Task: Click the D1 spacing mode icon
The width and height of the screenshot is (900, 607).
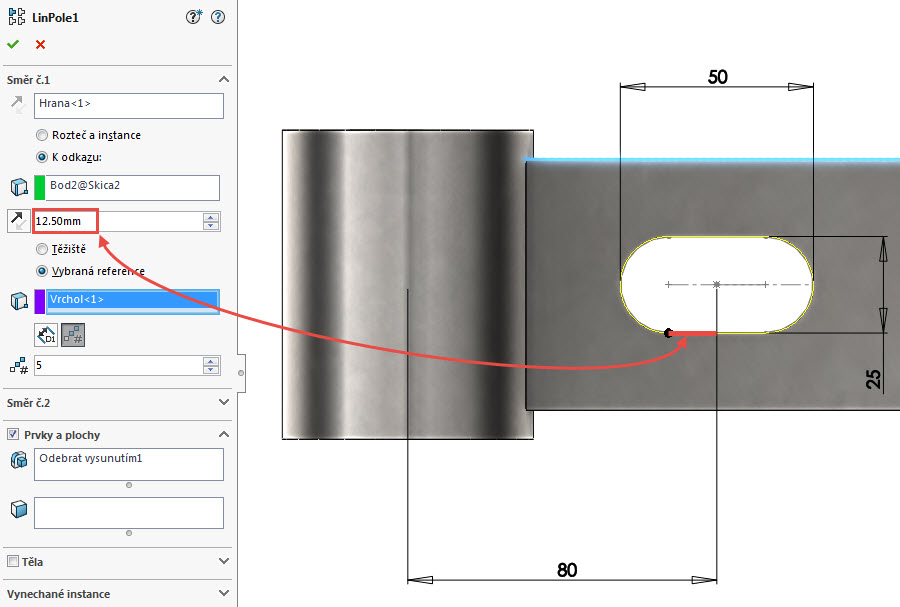Action: click(46, 335)
